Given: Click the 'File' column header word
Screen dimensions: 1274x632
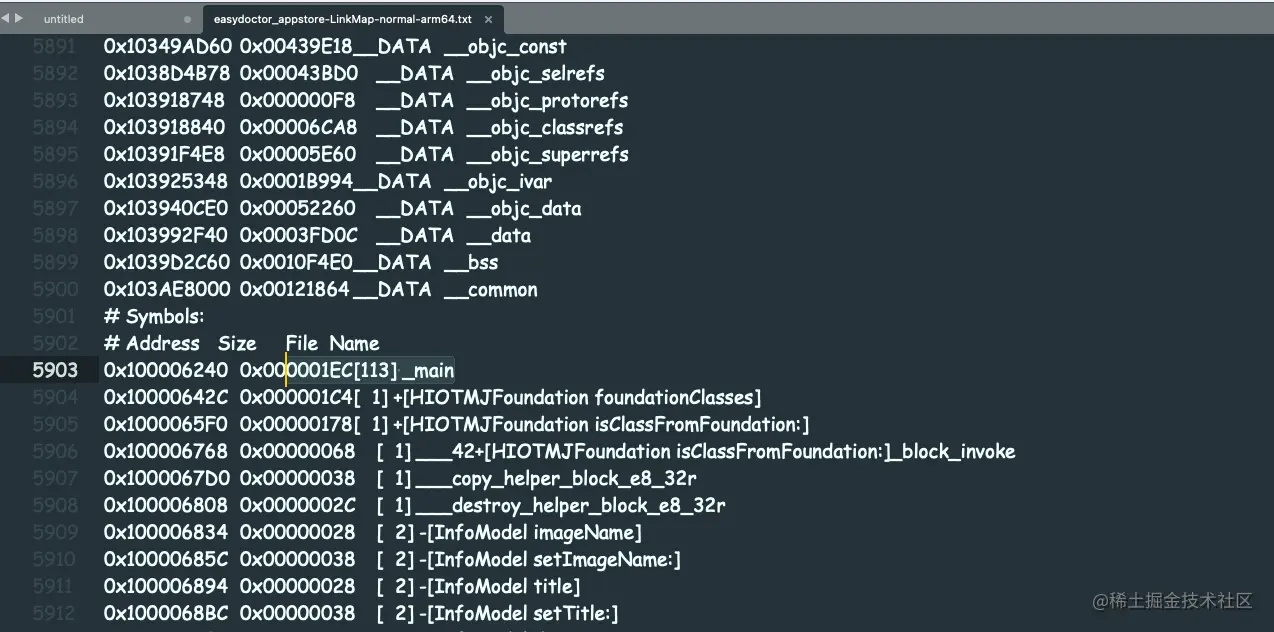Looking at the screenshot, I should coord(303,343).
